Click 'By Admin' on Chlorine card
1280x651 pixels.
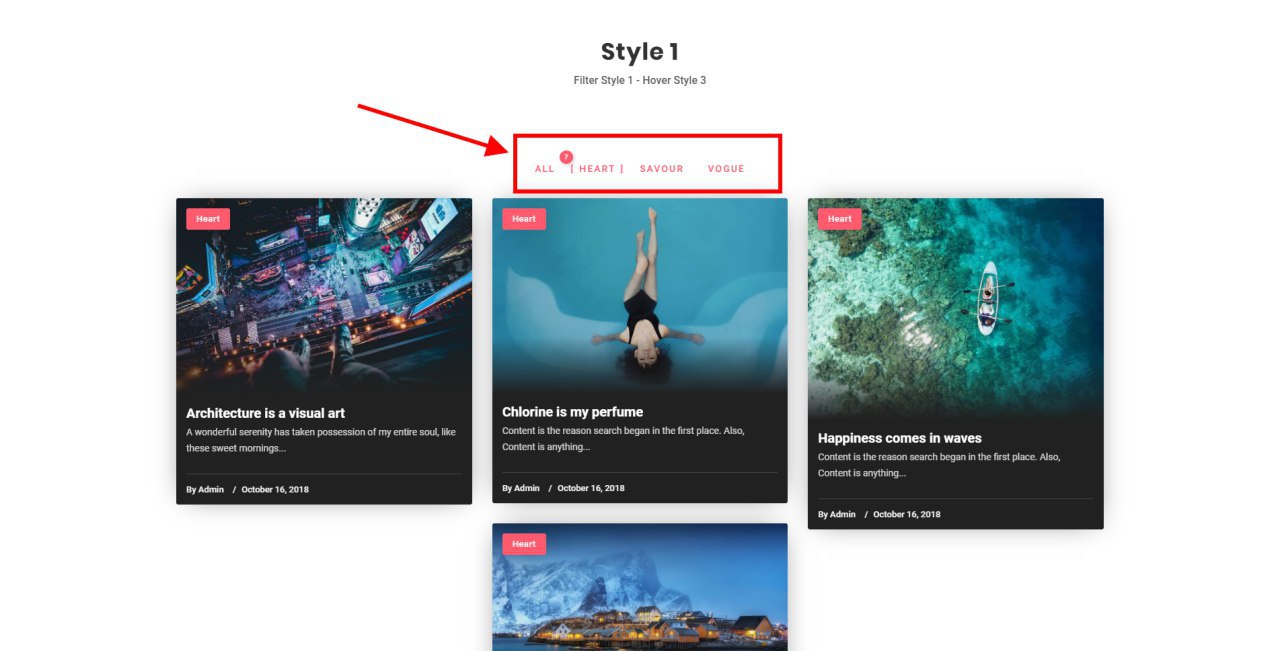click(x=521, y=488)
